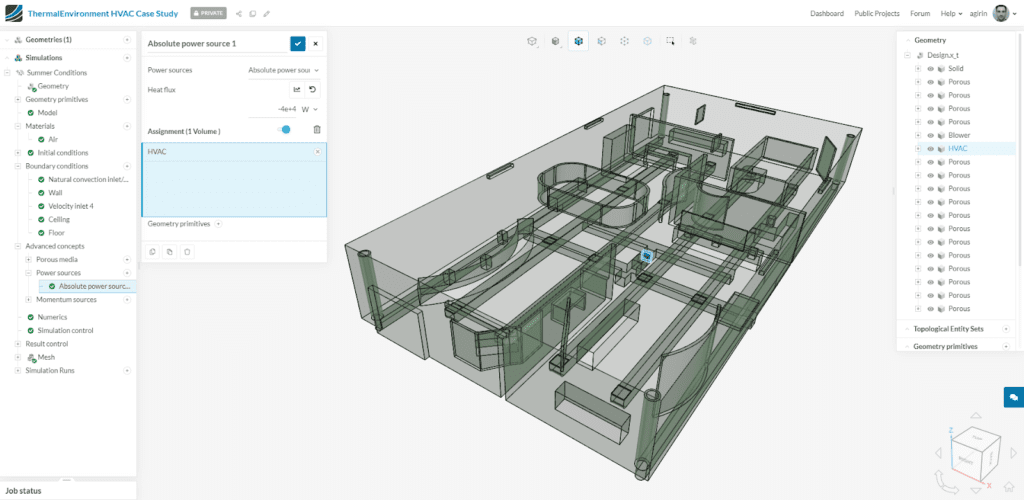Click the blue highlighted HVAC volume in viewer

(647, 256)
